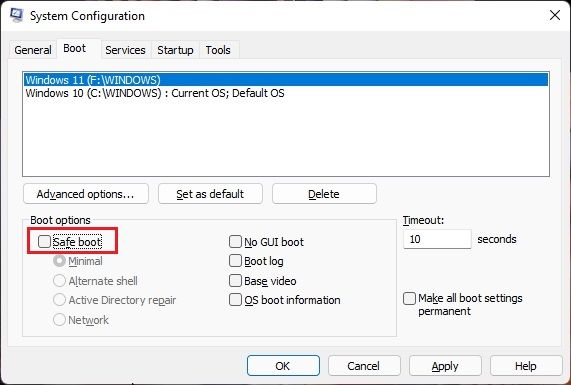Image resolution: width=571 pixels, height=385 pixels.
Task: Switch to the General tab
Action: 33,50
